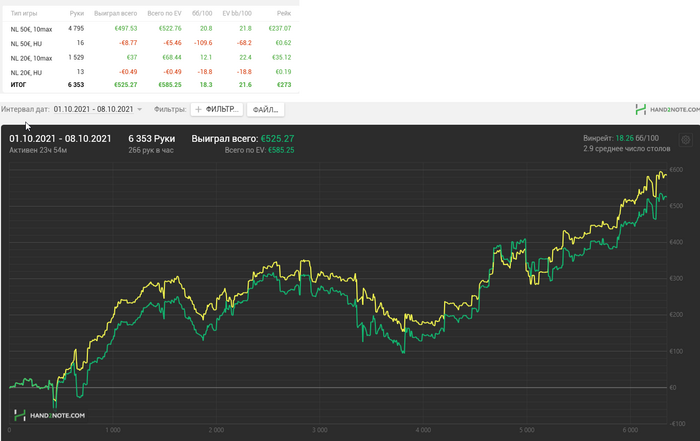The image size is (700, 441).
Task: Sort by the бб/100 column header
Action: [202, 13]
